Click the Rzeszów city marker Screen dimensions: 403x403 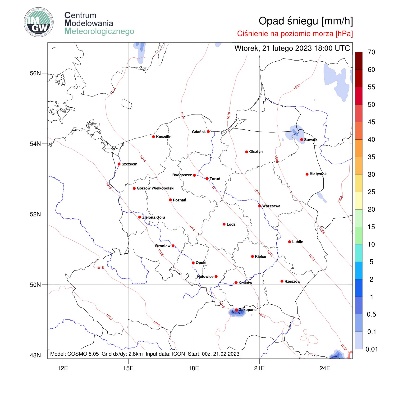point(282,281)
